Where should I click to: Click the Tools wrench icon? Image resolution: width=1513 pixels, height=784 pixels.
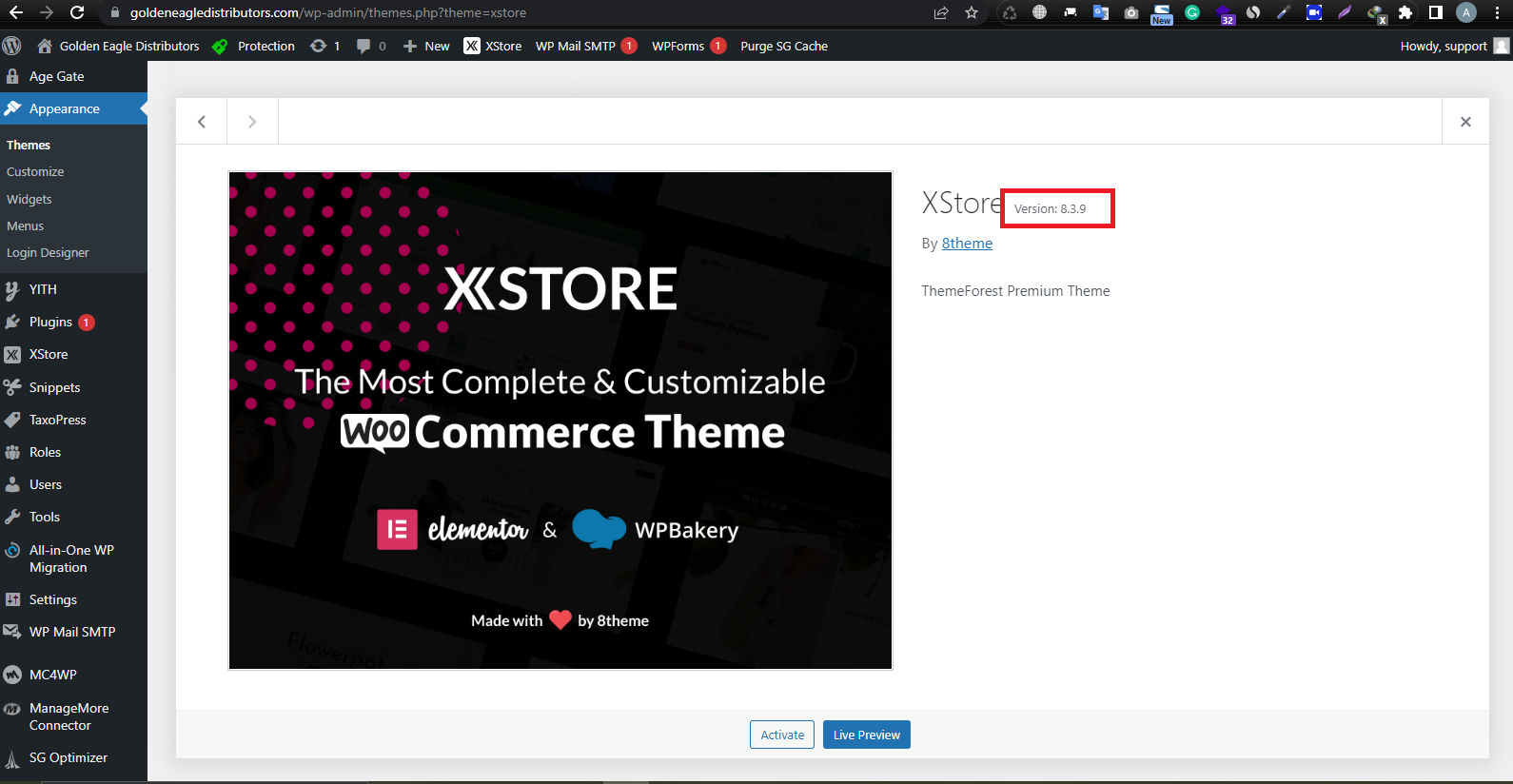tap(12, 517)
